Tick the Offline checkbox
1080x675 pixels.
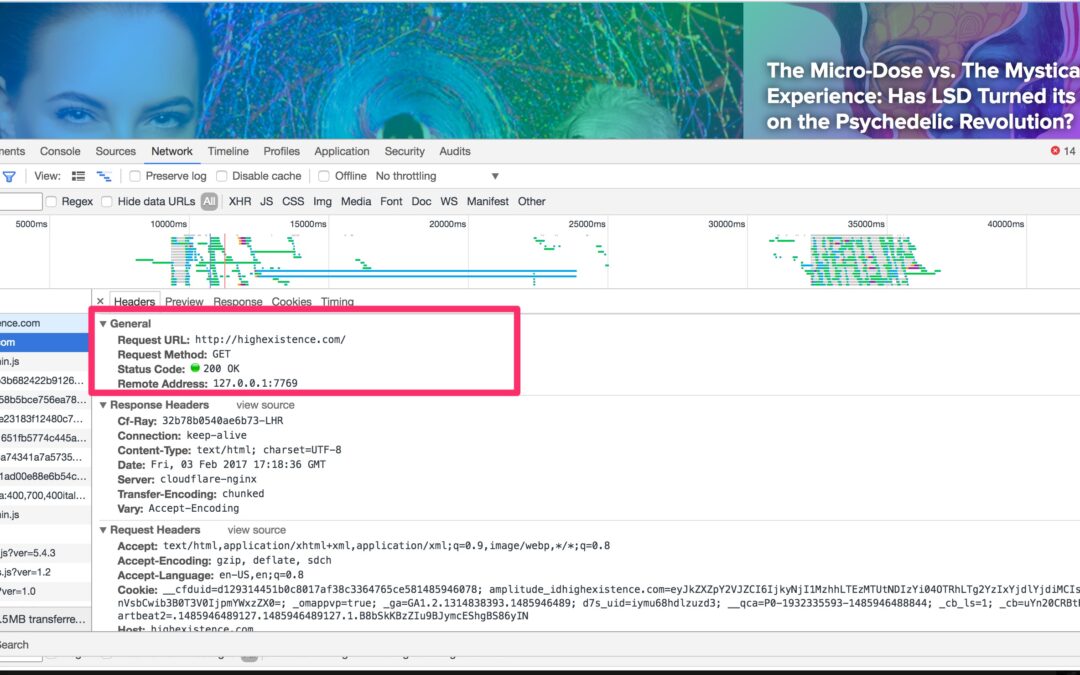[x=324, y=176]
